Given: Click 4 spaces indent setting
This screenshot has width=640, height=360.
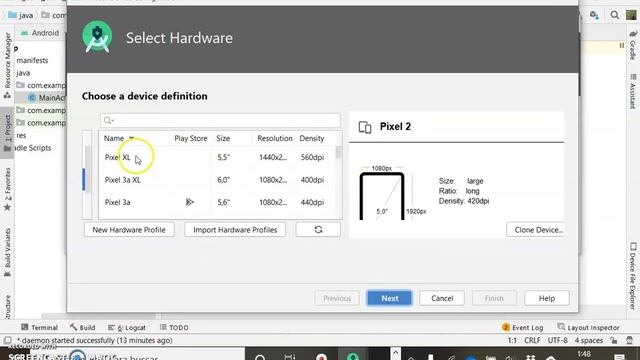Looking at the screenshot, I should 589,340.
